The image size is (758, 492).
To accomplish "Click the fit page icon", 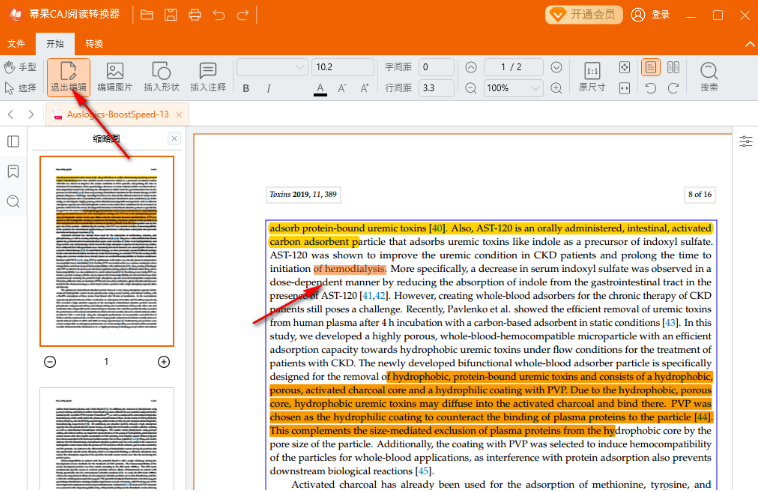I will click(625, 67).
